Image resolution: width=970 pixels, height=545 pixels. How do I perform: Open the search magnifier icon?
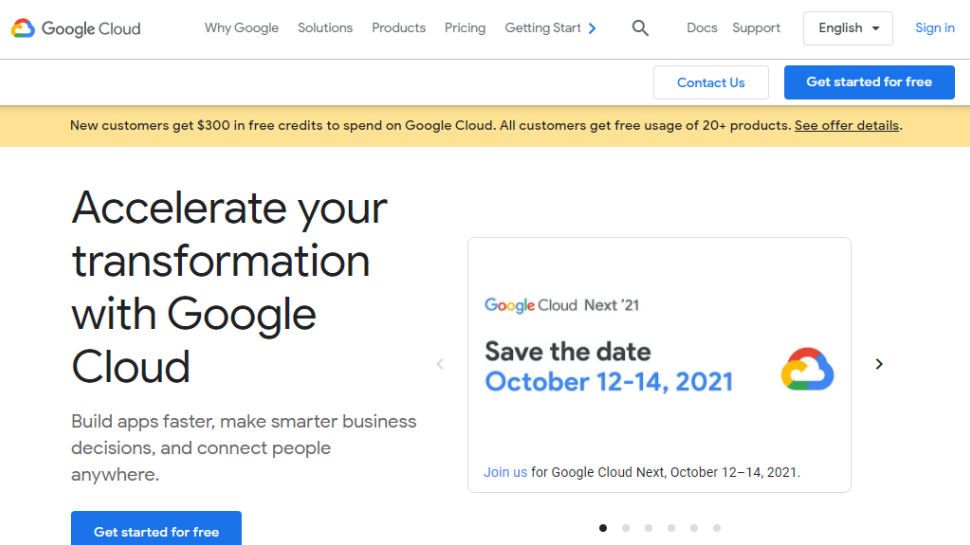pos(640,28)
